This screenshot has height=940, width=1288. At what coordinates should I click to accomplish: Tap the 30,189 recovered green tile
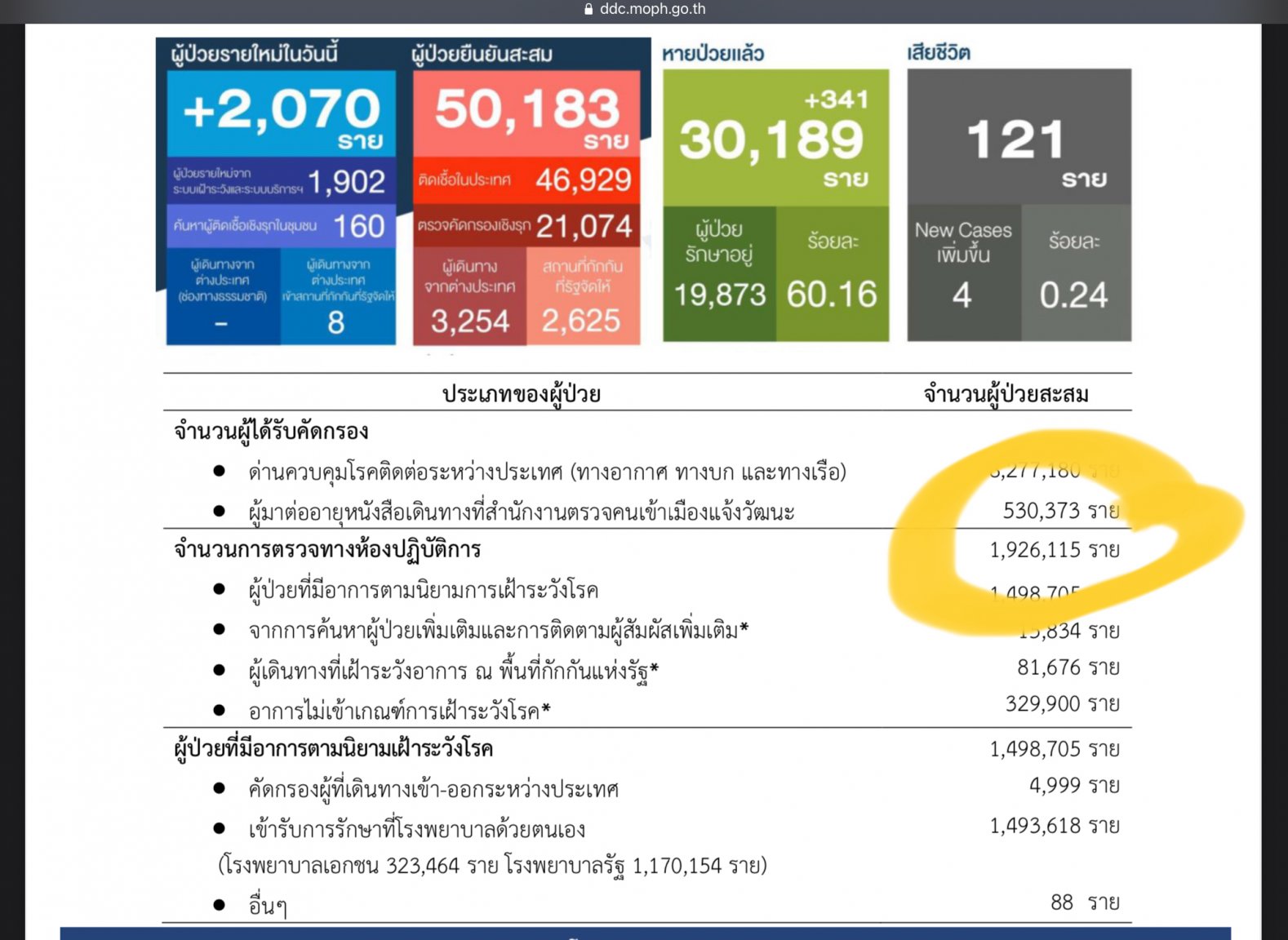coord(775,137)
